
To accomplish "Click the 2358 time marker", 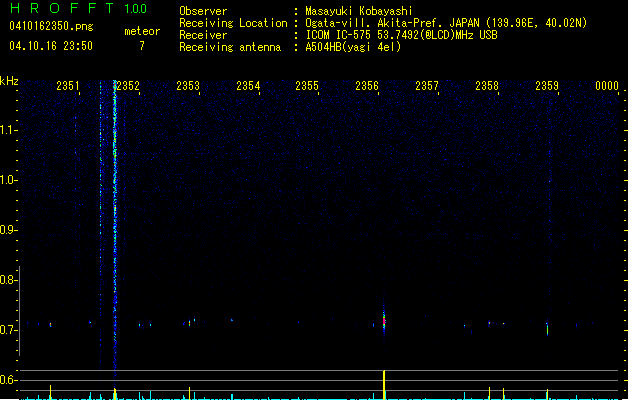I will pyautogui.click(x=487, y=86).
